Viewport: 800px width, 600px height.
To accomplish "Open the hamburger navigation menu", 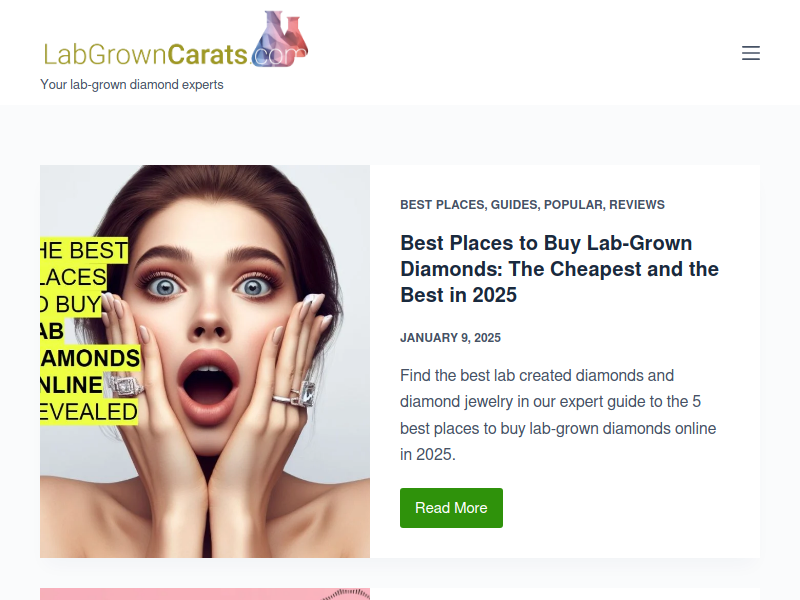I will tap(751, 53).
